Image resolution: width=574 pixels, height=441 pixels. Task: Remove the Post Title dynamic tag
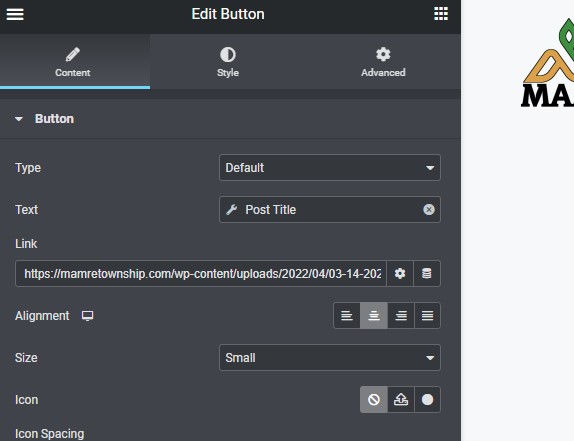pyautogui.click(x=429, y=210)
